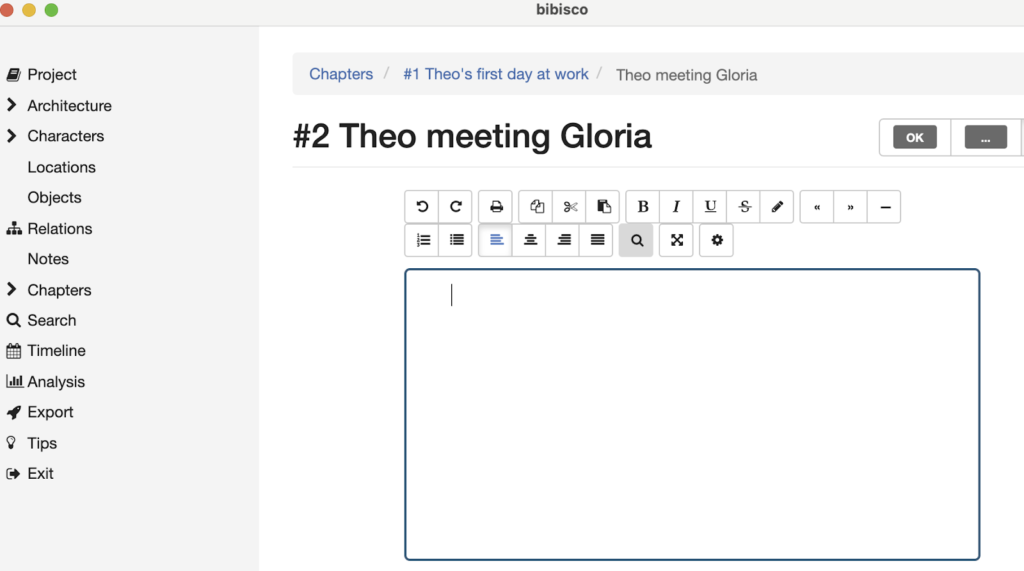Go to Analysis in the sidebar
Screen dimensions: 1024x571
coord(56,382)
